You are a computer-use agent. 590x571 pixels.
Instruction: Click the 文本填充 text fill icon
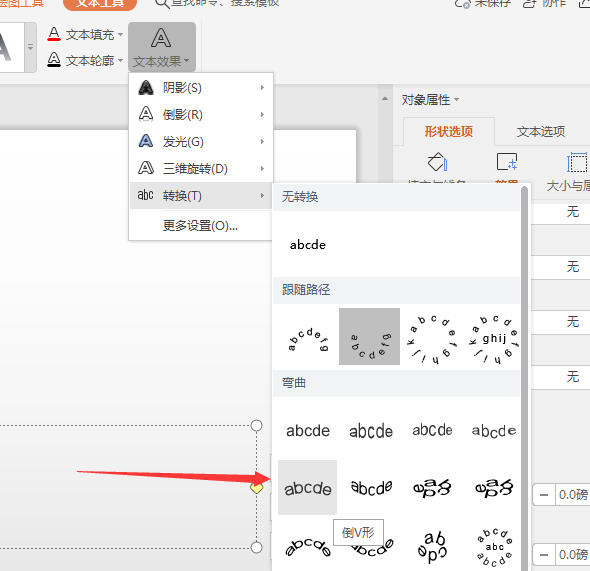(x=54, y=34)
